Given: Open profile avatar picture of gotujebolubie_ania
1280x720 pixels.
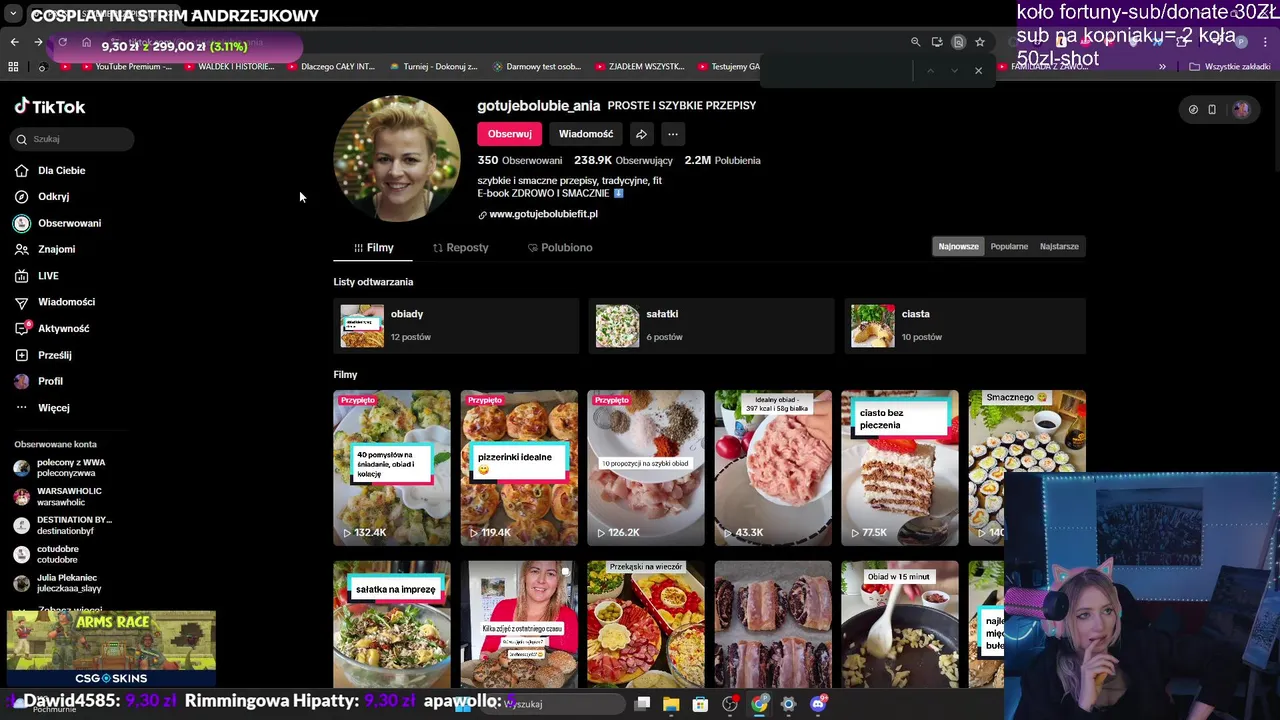Looking at the screenshot, I should point(397,158).
